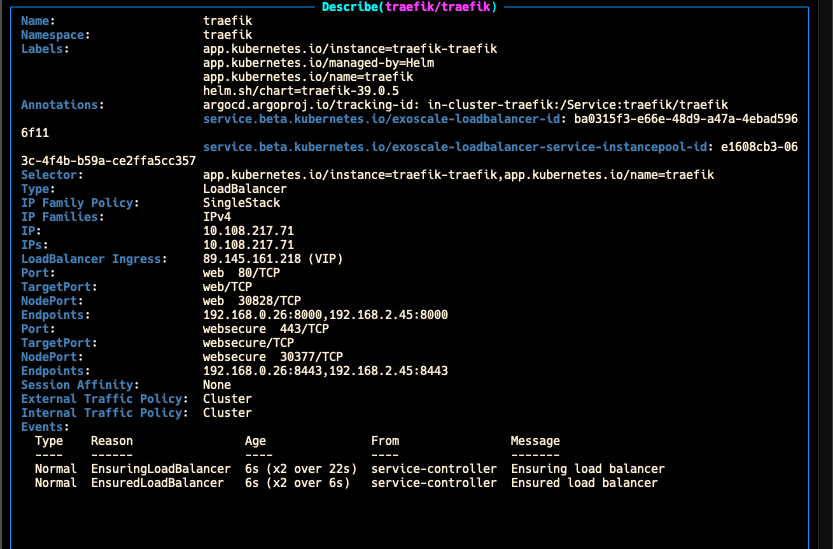This screenshot has height=549, width=833.
Task: Select Internal Traffic Policy Cluster value
Action: (227, 412)
